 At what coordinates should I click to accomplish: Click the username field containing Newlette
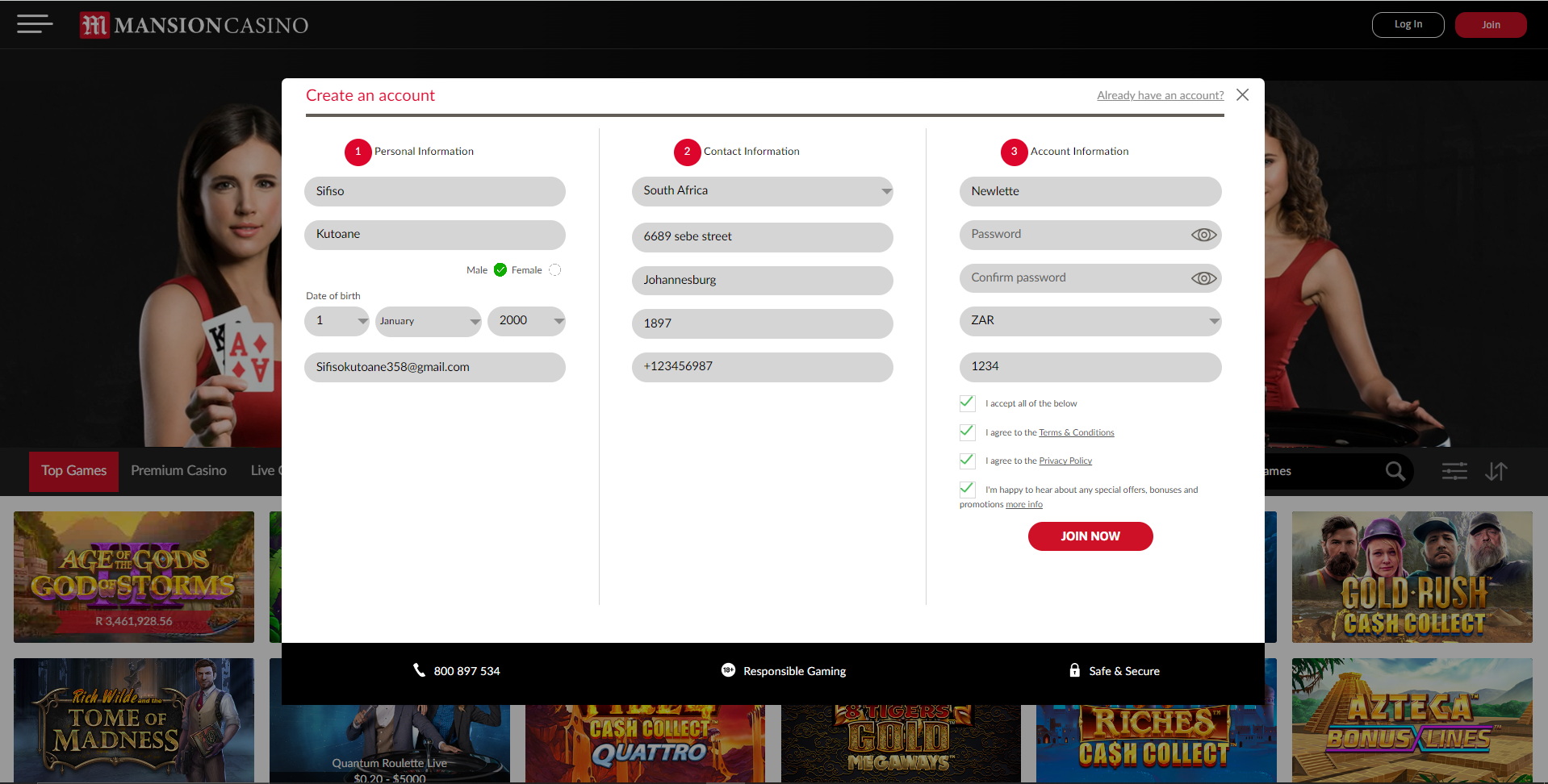click(1090, 191)
